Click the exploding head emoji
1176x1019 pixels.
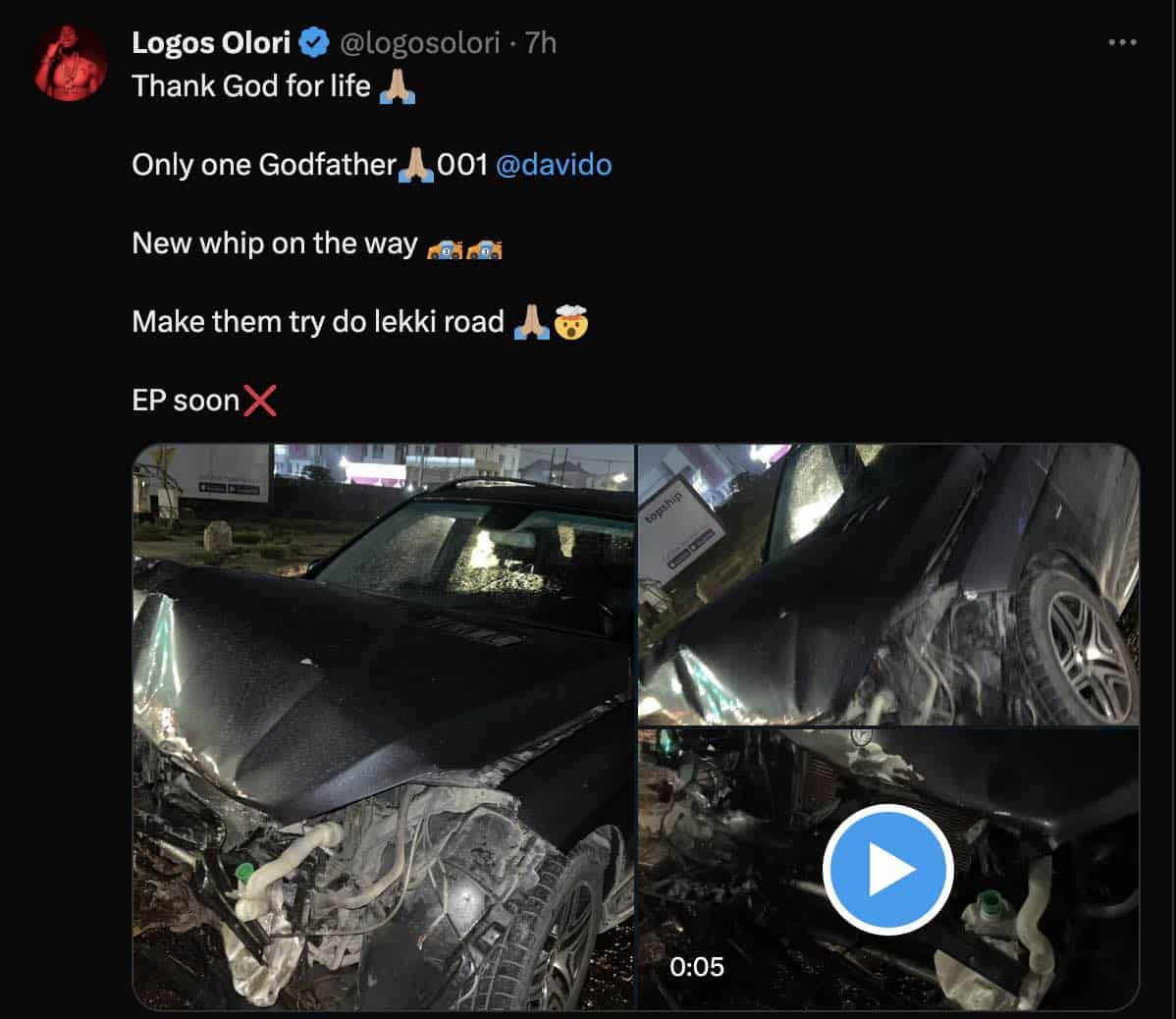click(x=571, y=322)
